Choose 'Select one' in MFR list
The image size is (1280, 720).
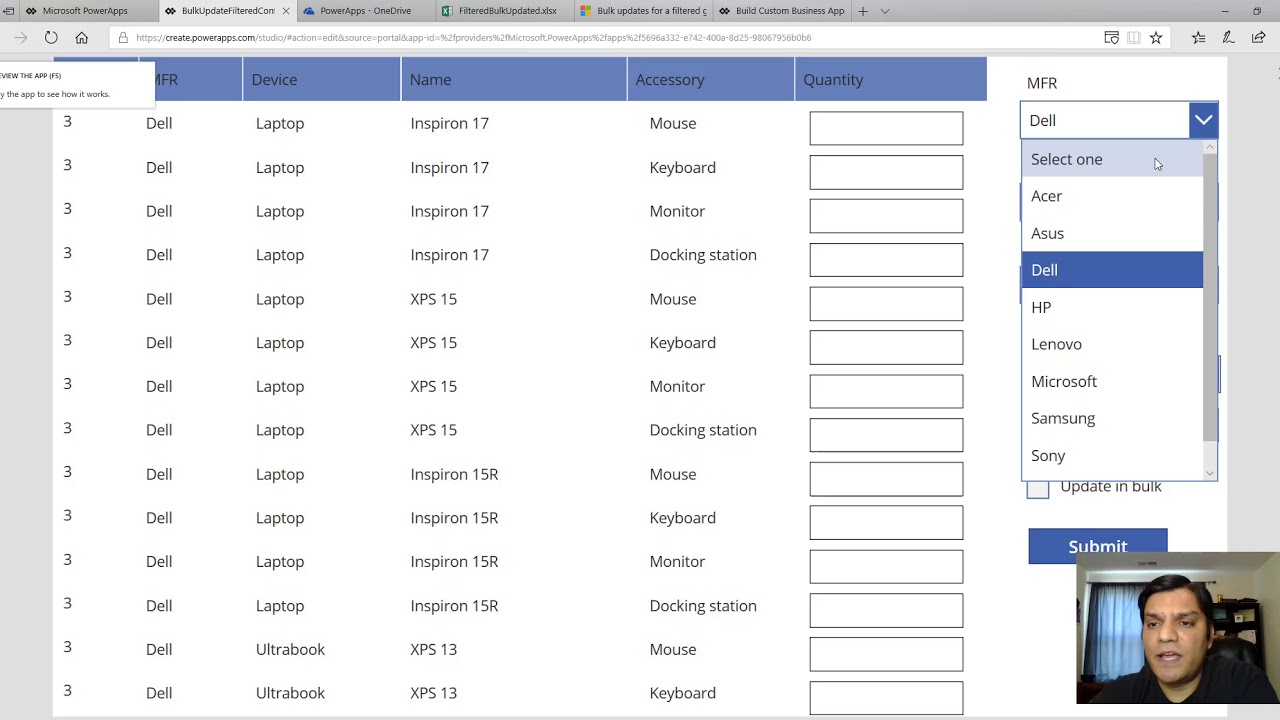click(1112, 159)
